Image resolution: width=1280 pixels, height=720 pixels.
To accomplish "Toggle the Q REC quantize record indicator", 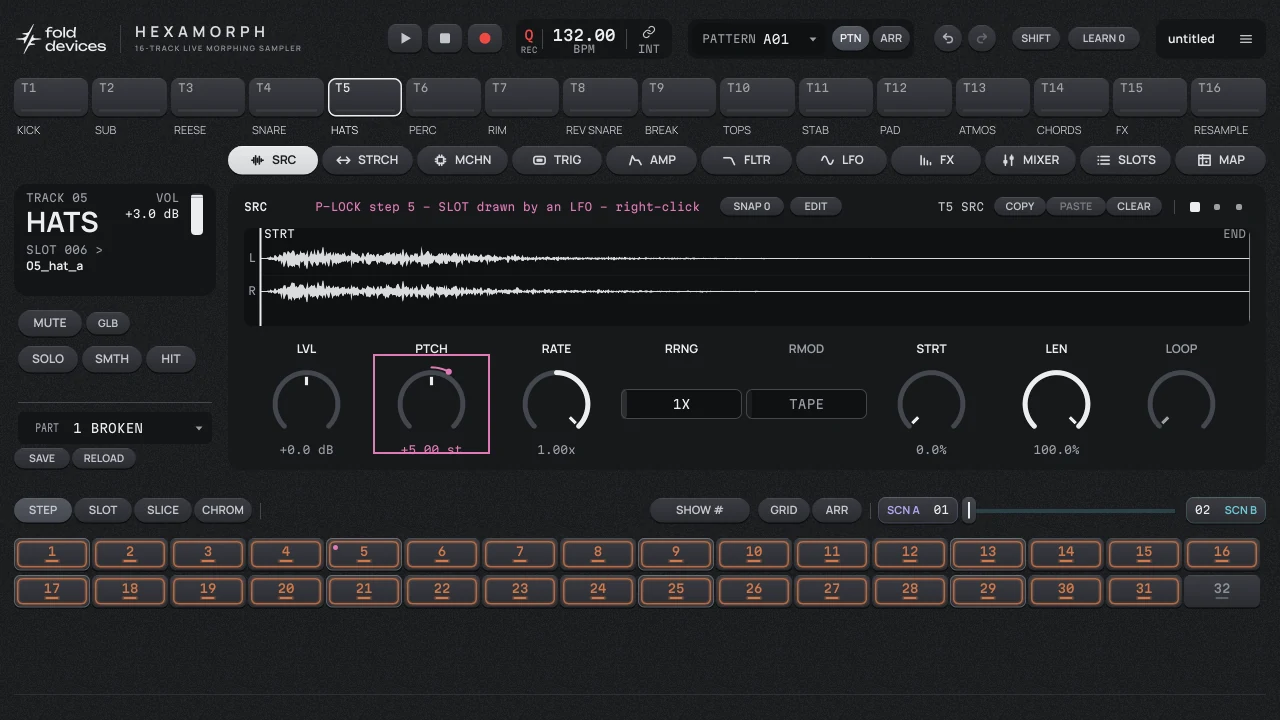I will 529,40.
